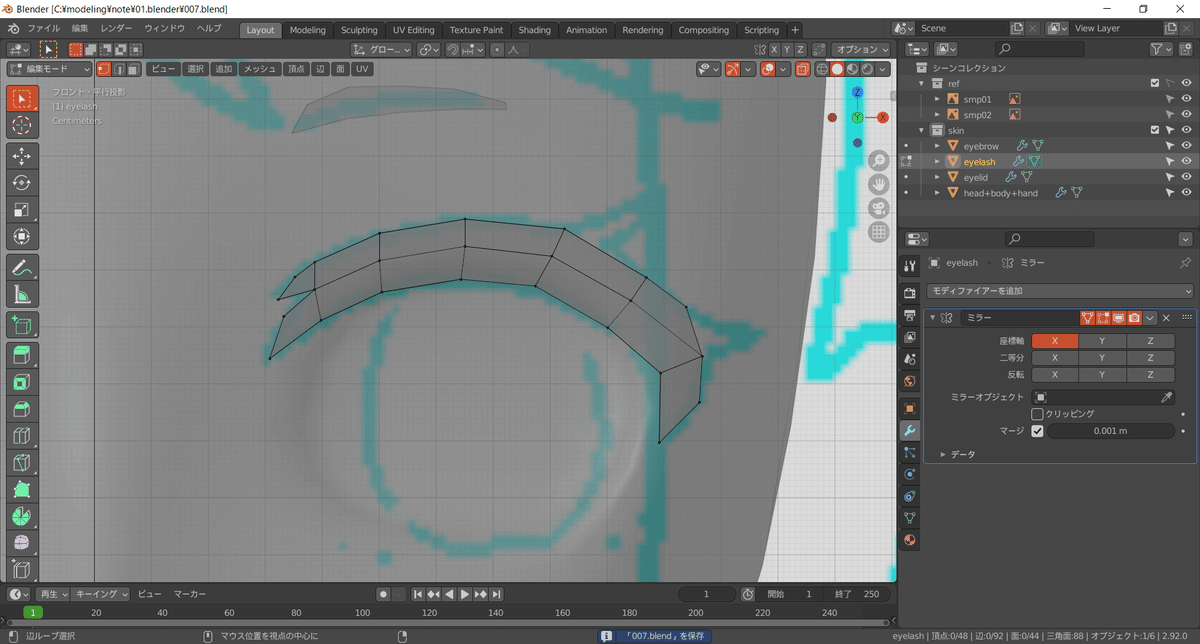The height and width of the screenshot is (644, 1200).
Task: Collapse the ミラー modifier panel
Action: pyautogui.click(x=933, y=318)
